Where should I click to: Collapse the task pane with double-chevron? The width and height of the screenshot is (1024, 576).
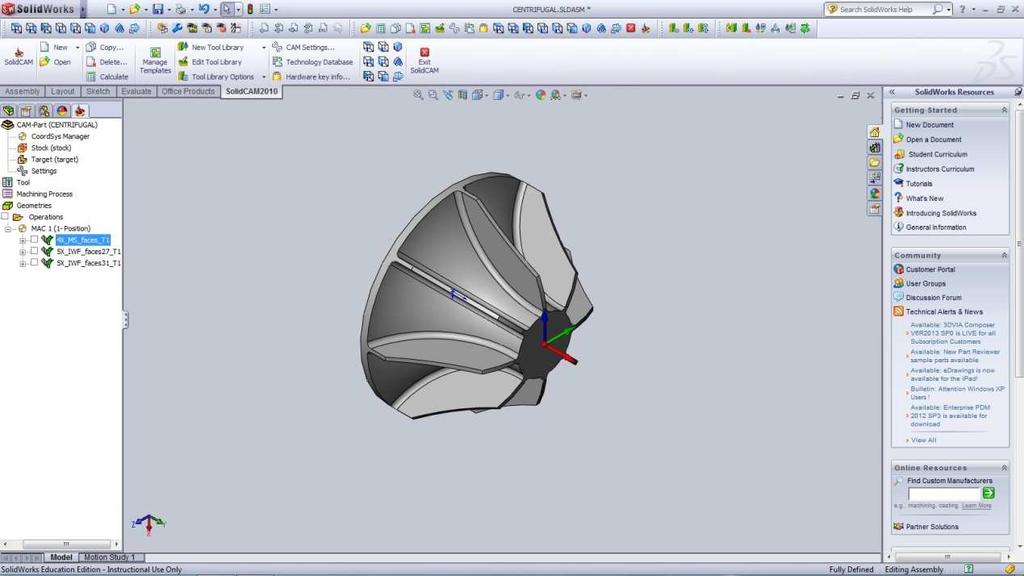[892, 92]
